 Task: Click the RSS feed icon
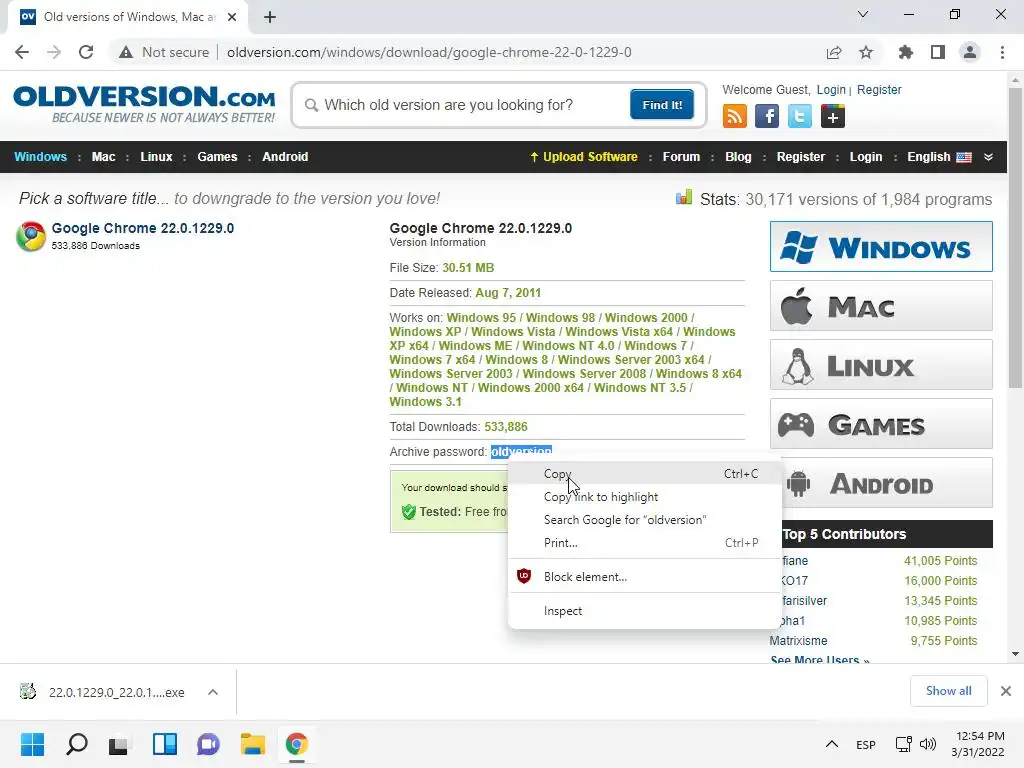(x=735, y=116)
